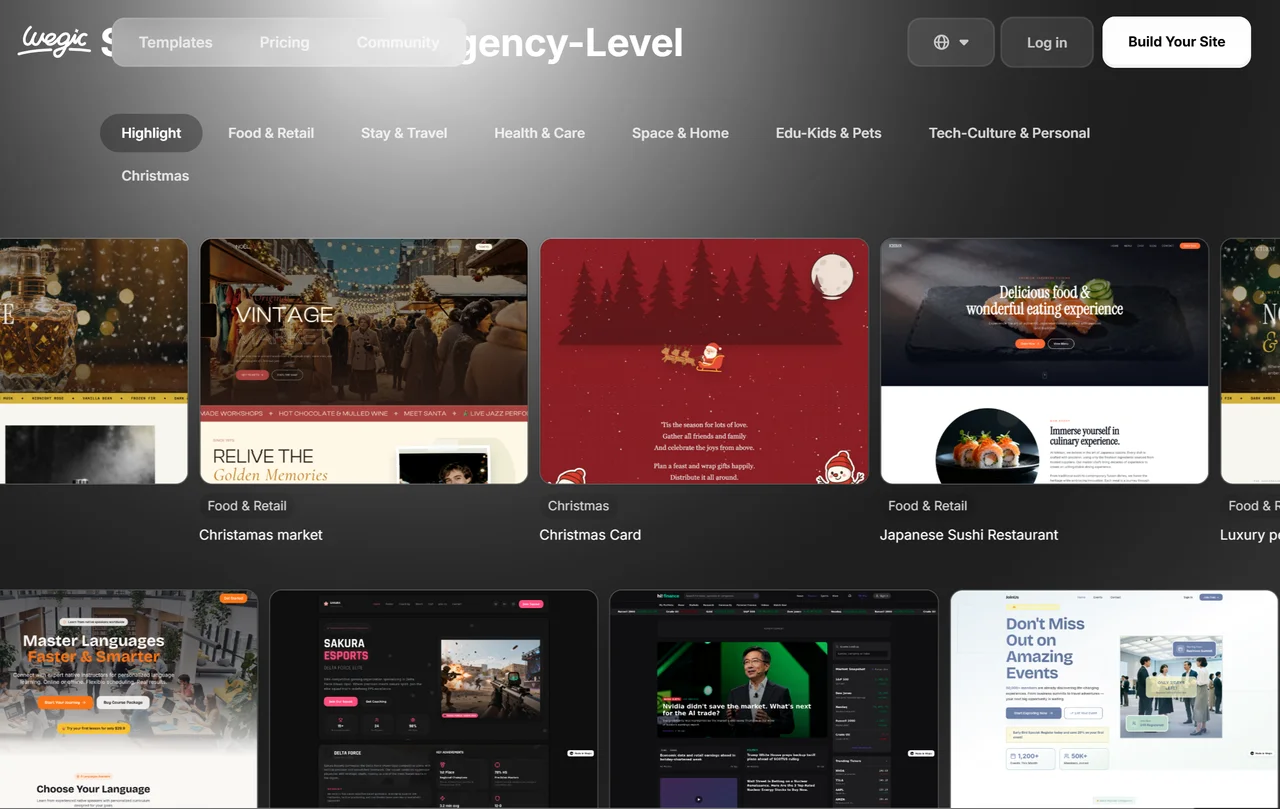The height and width of the screenshot is (809, 1280).
Task: Click the Wegic logo
Action: click(54, 41)
